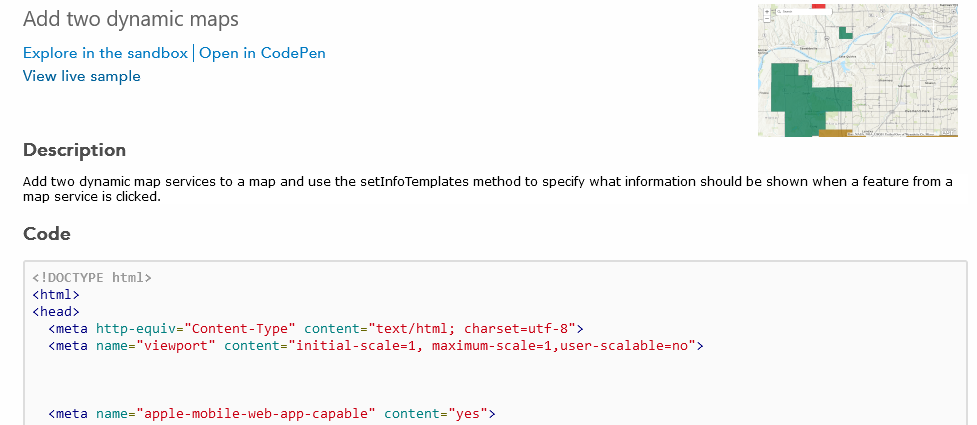The height and width of the screenshot is (425, 977).
Task: Click the Explore in the sandbox link
Action: tap(105, 53)
